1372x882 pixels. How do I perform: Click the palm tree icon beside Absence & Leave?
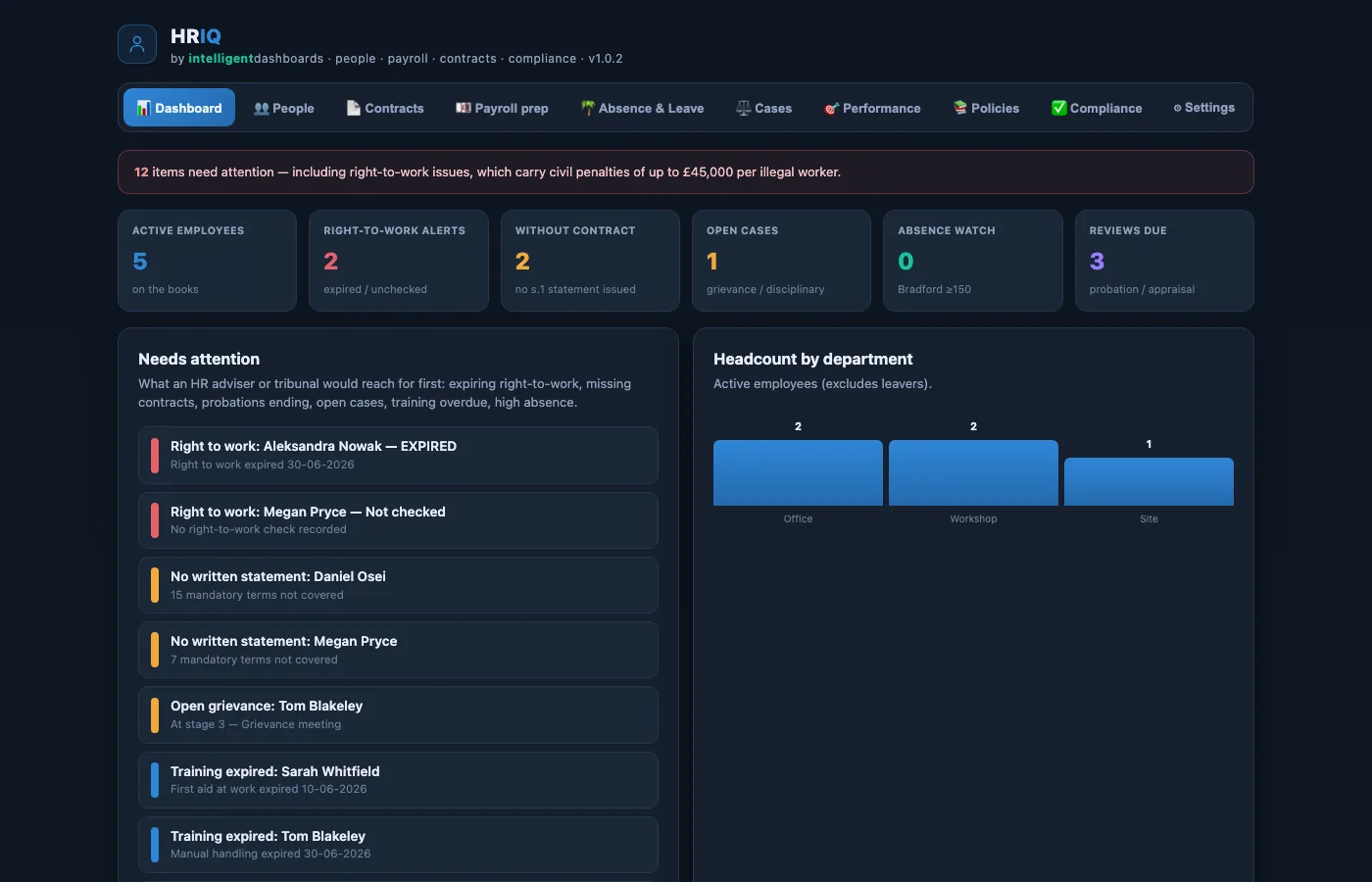pos(588,108)
